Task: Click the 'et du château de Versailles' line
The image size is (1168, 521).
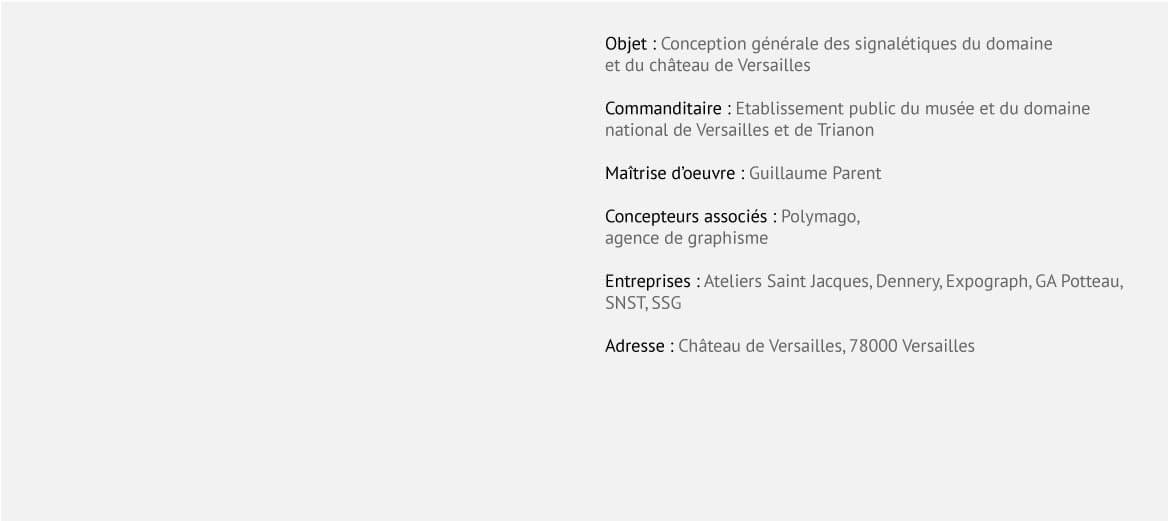Action: 708,66
